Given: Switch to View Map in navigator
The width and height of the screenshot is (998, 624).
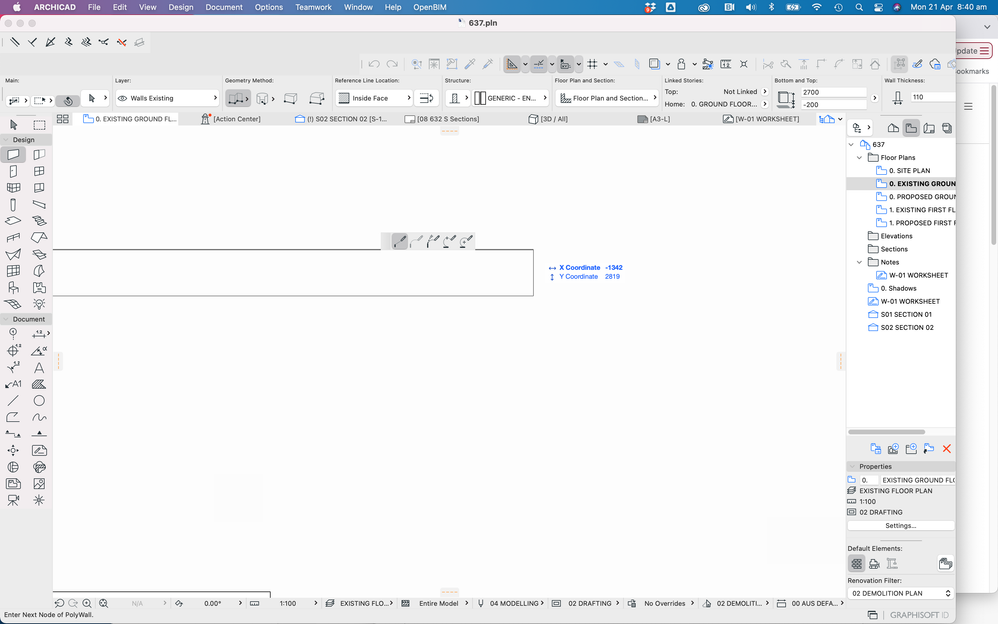Looking at the screenshot, I should 911,128.
